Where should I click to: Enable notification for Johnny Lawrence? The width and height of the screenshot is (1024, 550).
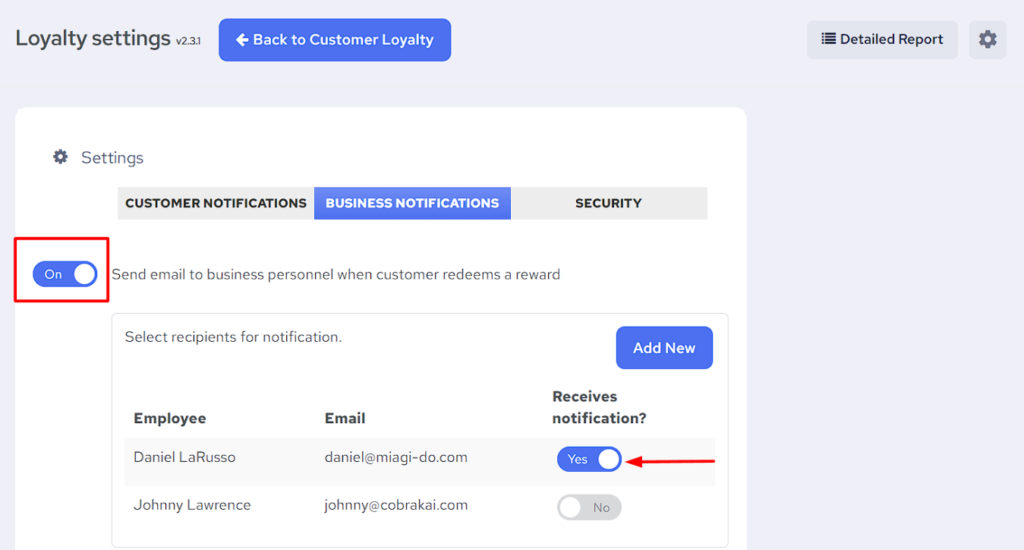pos(589,507)
